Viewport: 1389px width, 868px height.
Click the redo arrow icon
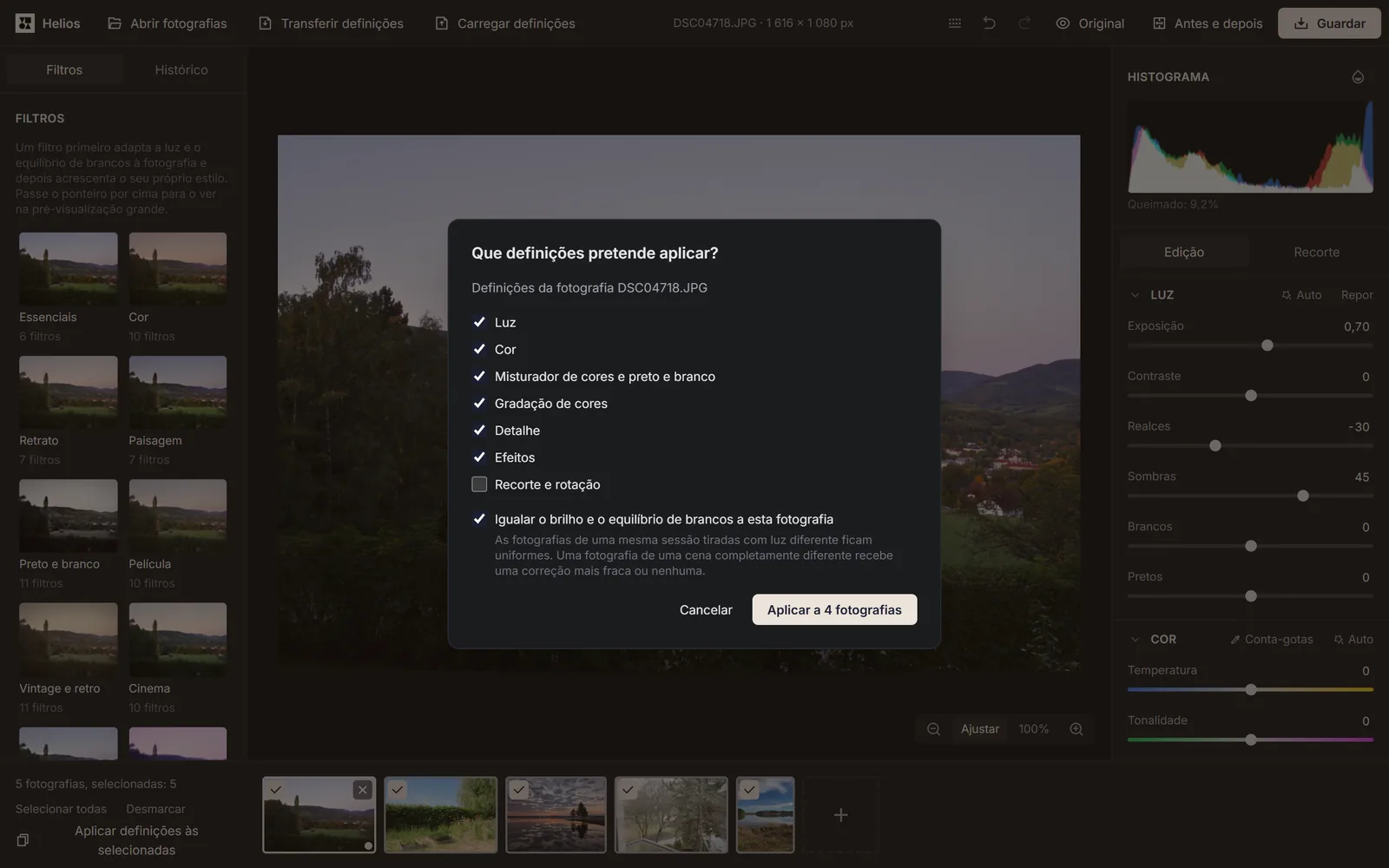[x=1024, y=23]
